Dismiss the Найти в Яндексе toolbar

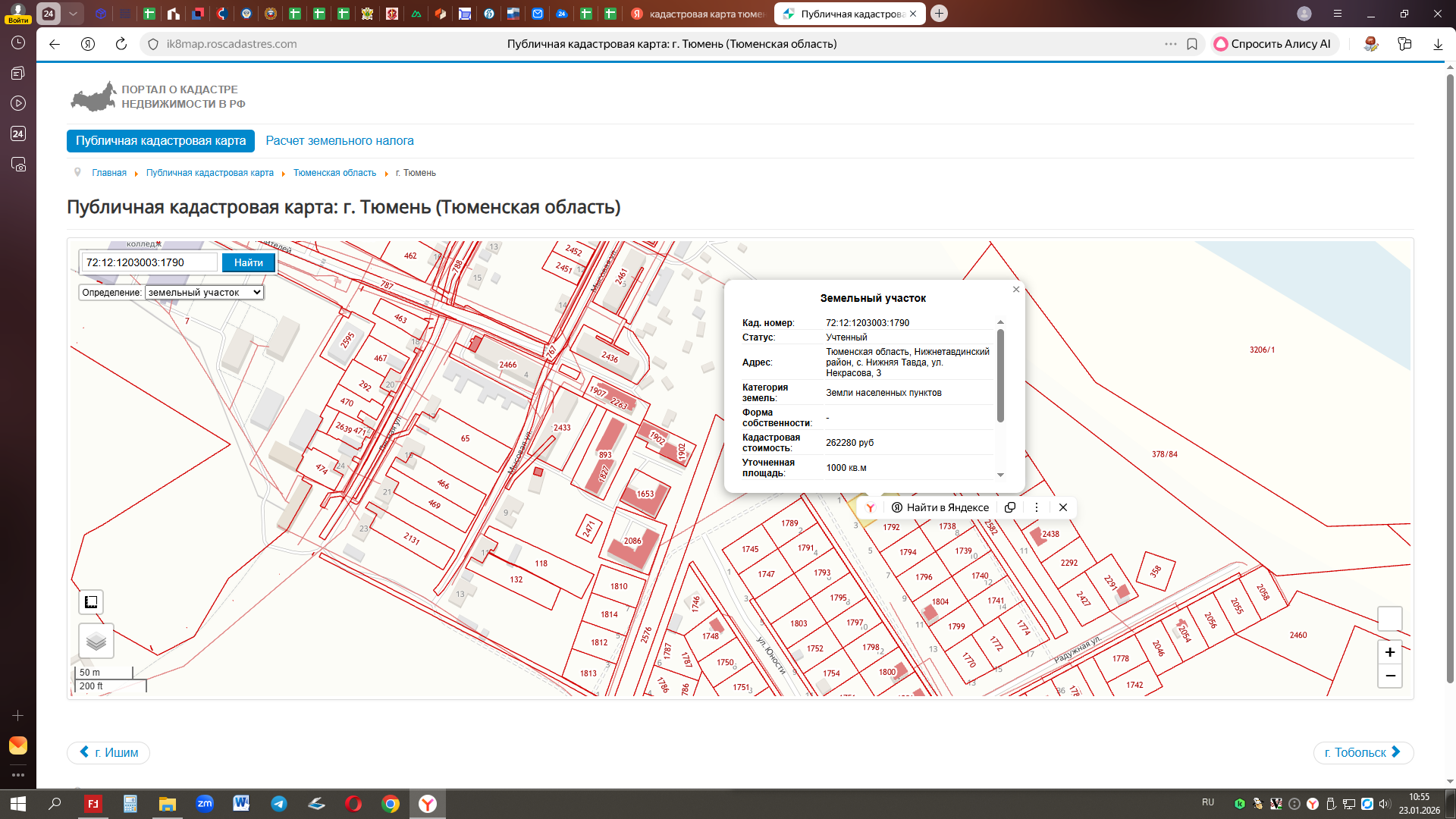(x=1063, y=507)
